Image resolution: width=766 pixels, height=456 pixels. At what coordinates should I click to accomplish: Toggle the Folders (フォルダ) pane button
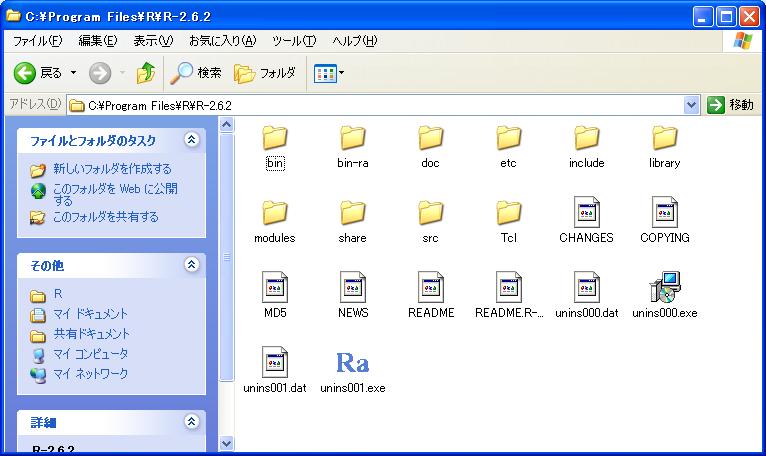point(265,73)
